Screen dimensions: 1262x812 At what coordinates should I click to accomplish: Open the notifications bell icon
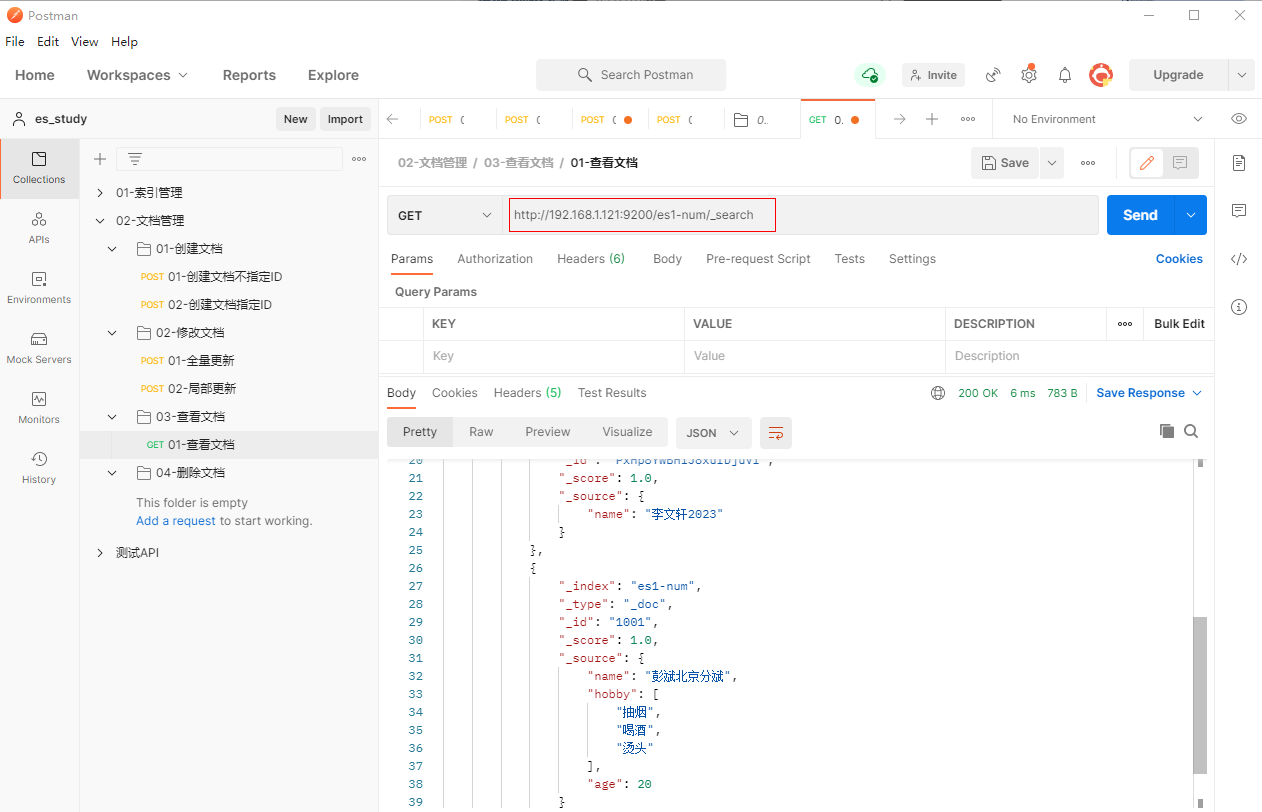[x=1065, y=75]
